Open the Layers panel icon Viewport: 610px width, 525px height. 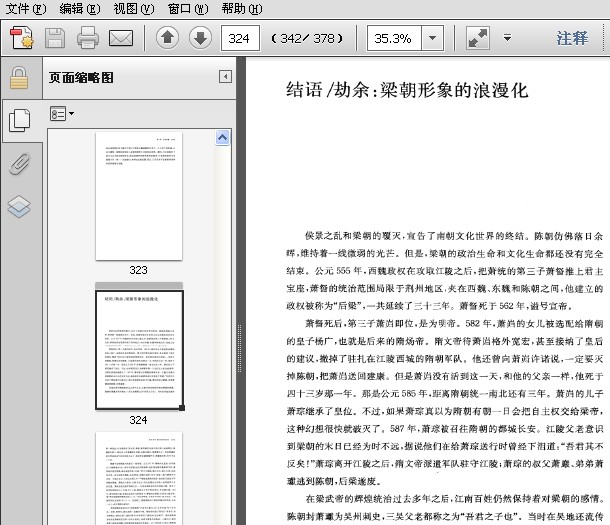19,206
